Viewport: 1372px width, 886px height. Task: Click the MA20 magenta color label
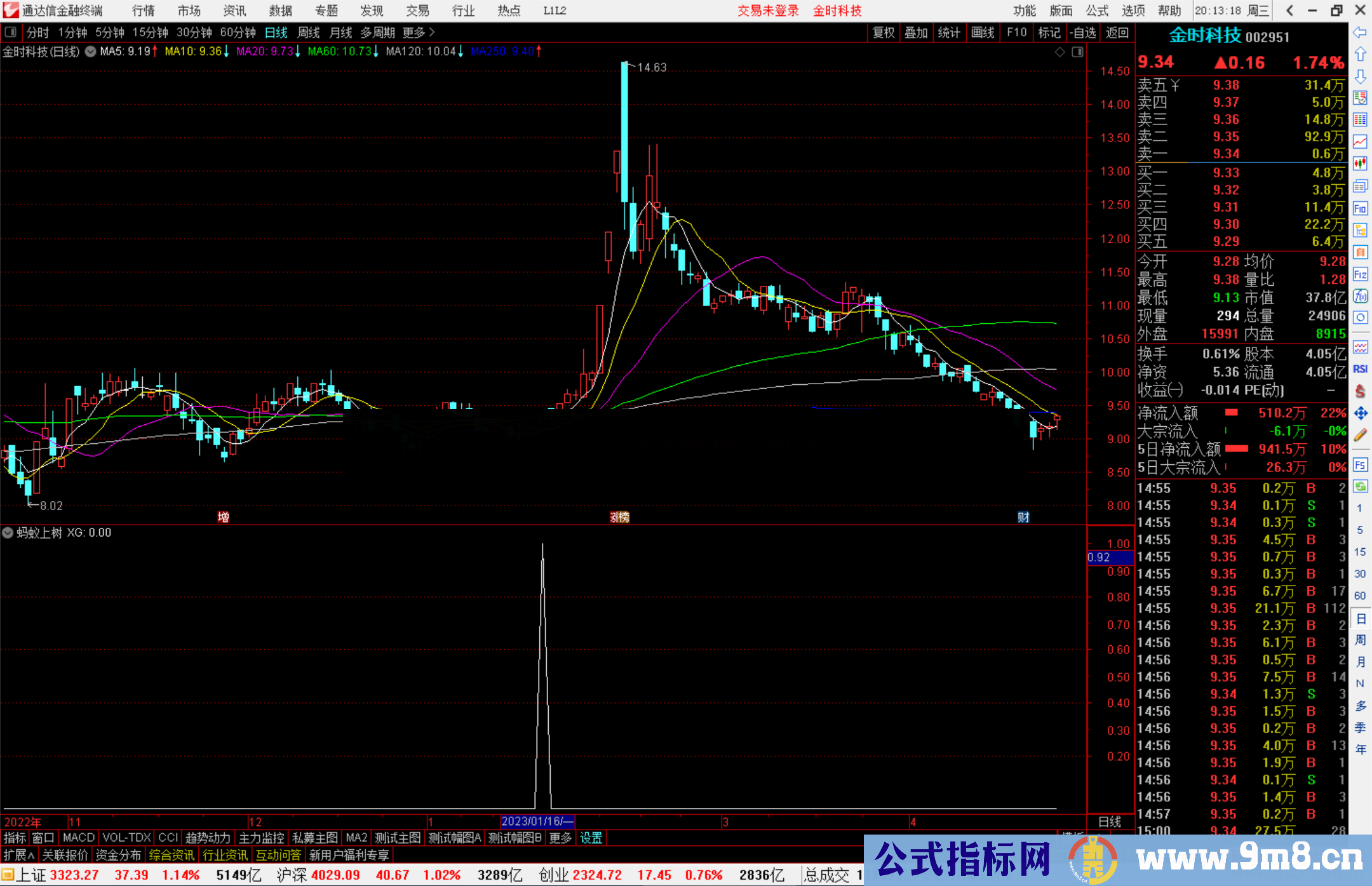click(265, 51)
